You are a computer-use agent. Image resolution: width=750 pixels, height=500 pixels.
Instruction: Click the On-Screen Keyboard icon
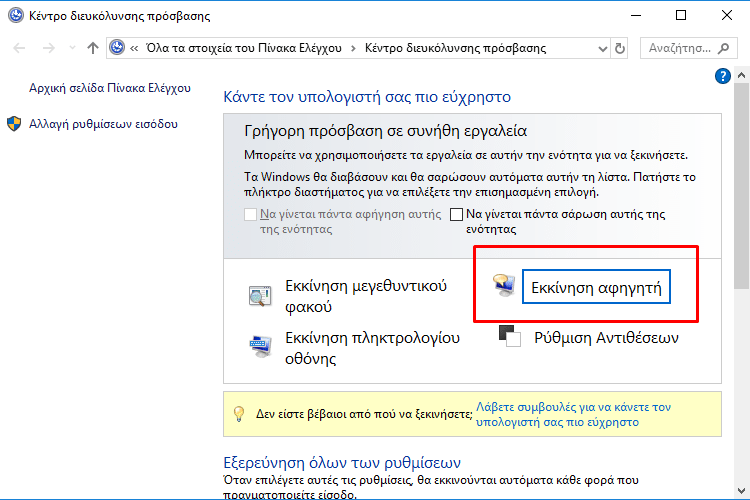click(259, 347)
